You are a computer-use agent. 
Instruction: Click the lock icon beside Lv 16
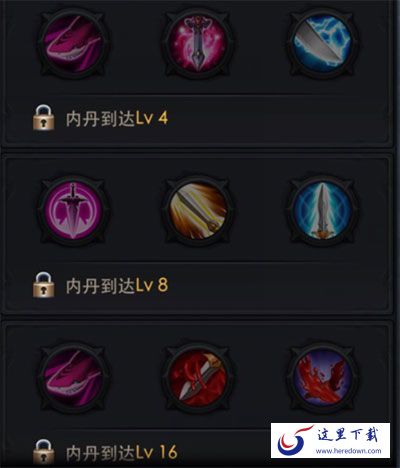click(44, 452)
